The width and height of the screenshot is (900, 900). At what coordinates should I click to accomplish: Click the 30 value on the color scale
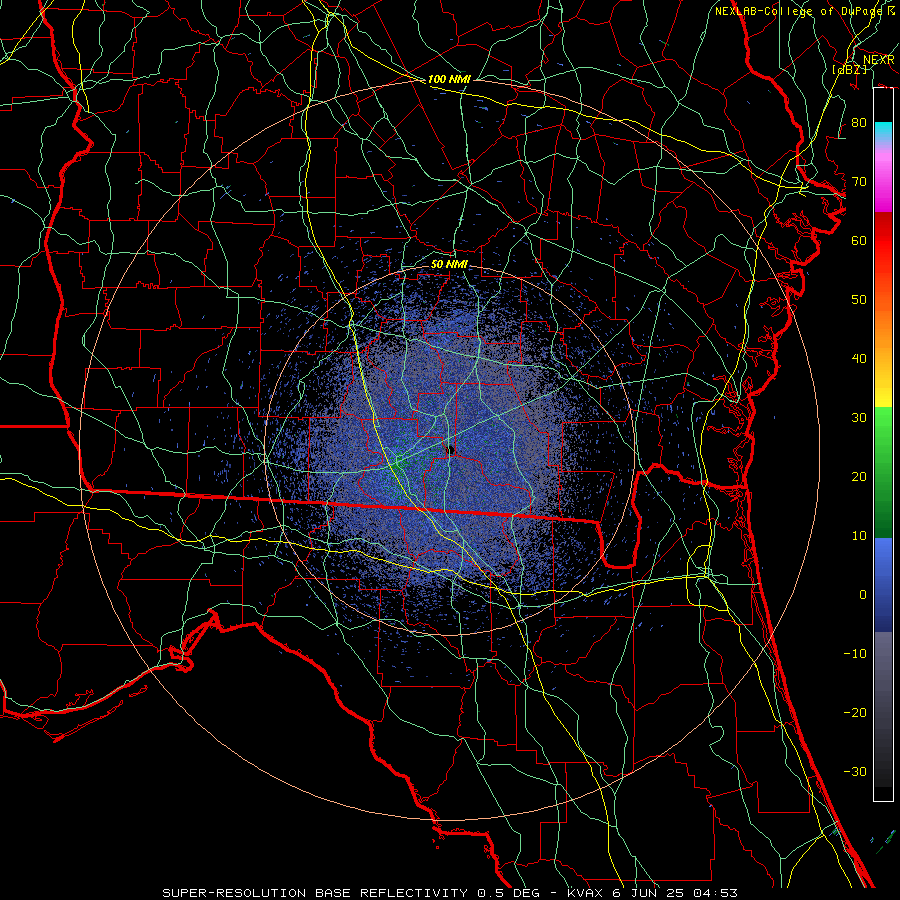(859, 418)
